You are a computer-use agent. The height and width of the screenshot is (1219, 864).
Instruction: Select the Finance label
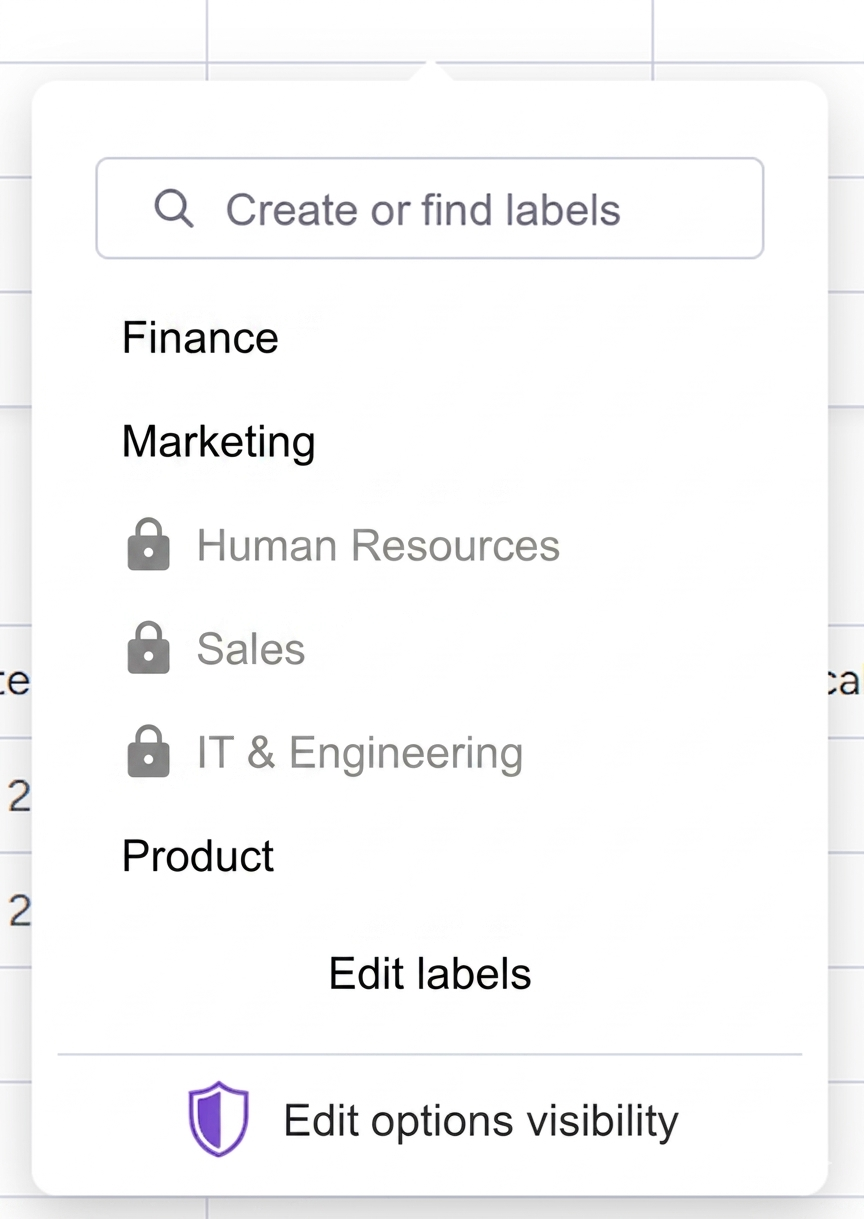[200, 338]
